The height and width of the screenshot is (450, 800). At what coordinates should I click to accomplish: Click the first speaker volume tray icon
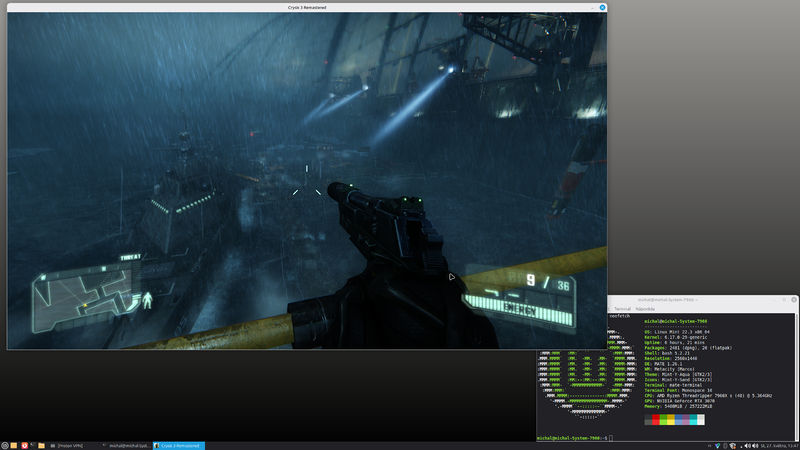tap(747, 446)
